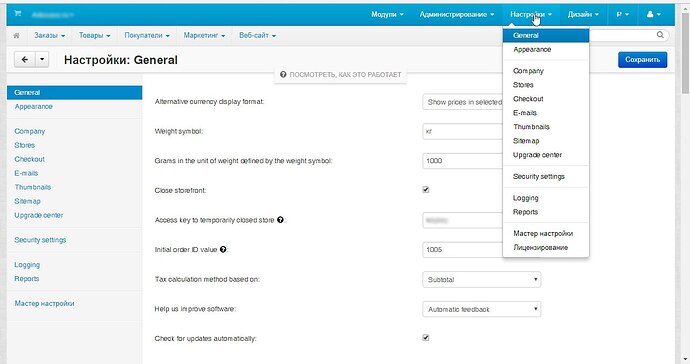690x364 pixels.
Task: Open Reports in left sidebar
Action: tap(26, 279)
